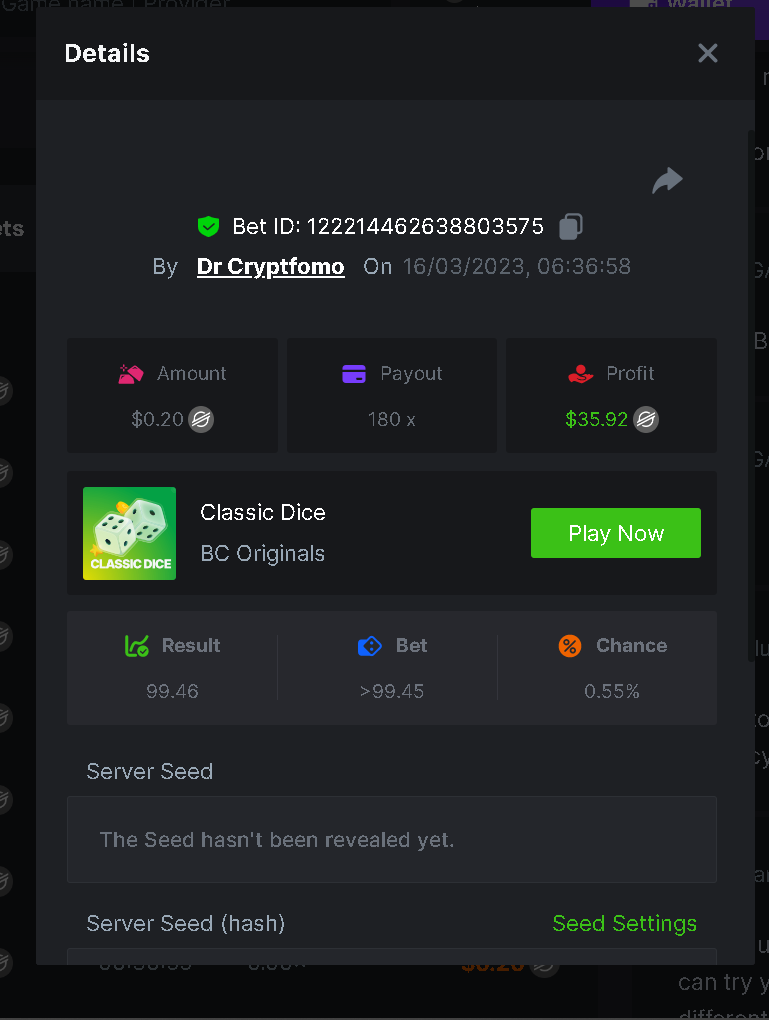Click the red Profit hand icon

581,374
